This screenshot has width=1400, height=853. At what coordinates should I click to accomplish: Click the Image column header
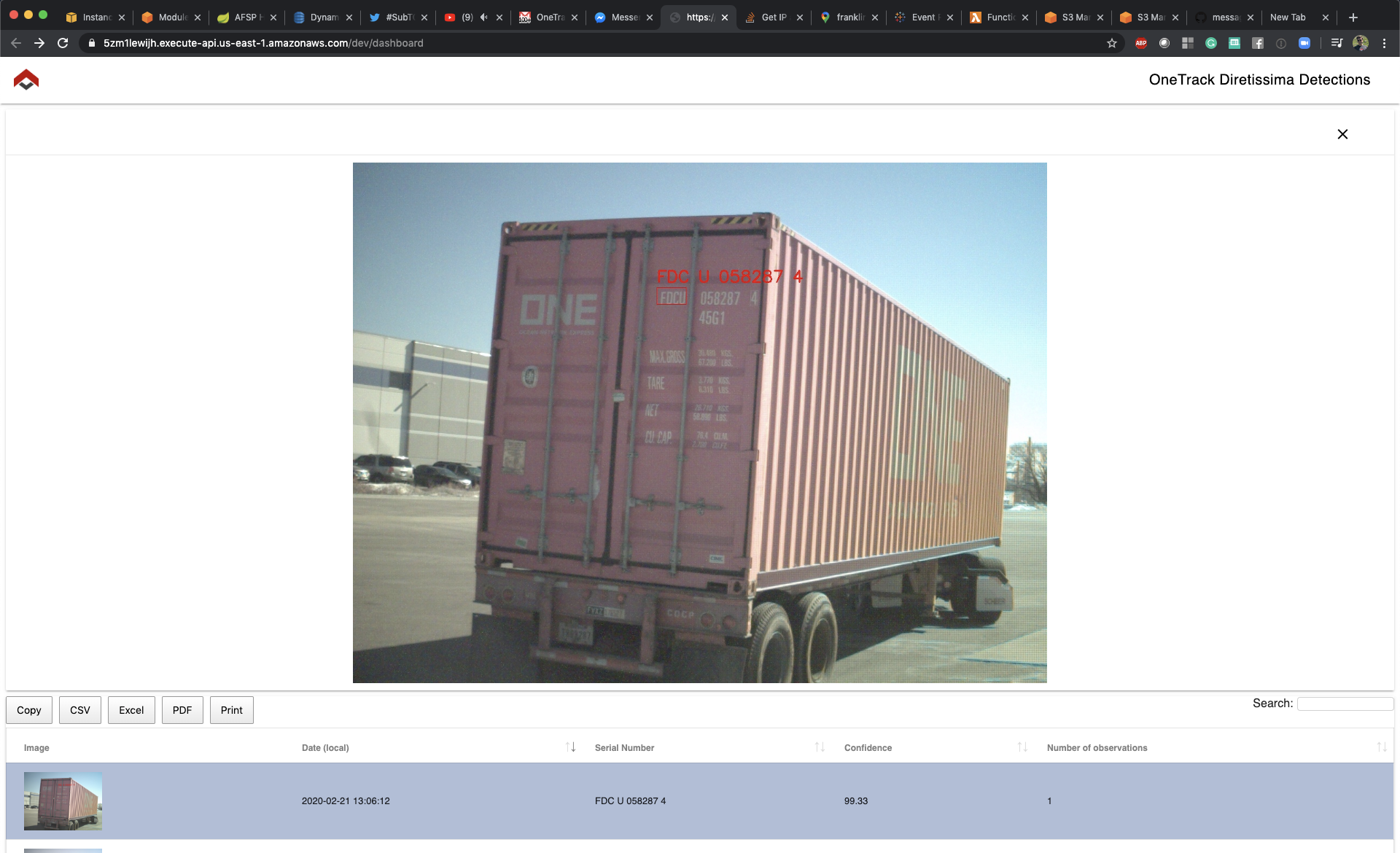click(x=36, y=747)
